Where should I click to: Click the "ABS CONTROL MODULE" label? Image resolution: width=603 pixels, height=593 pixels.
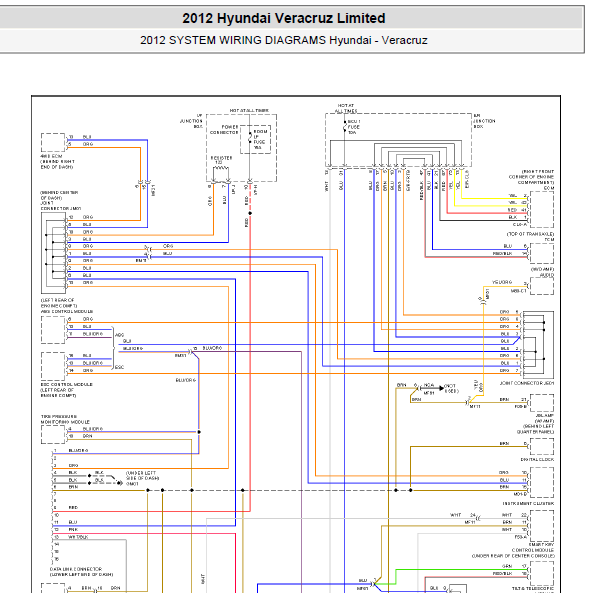[x=67, y=311]
